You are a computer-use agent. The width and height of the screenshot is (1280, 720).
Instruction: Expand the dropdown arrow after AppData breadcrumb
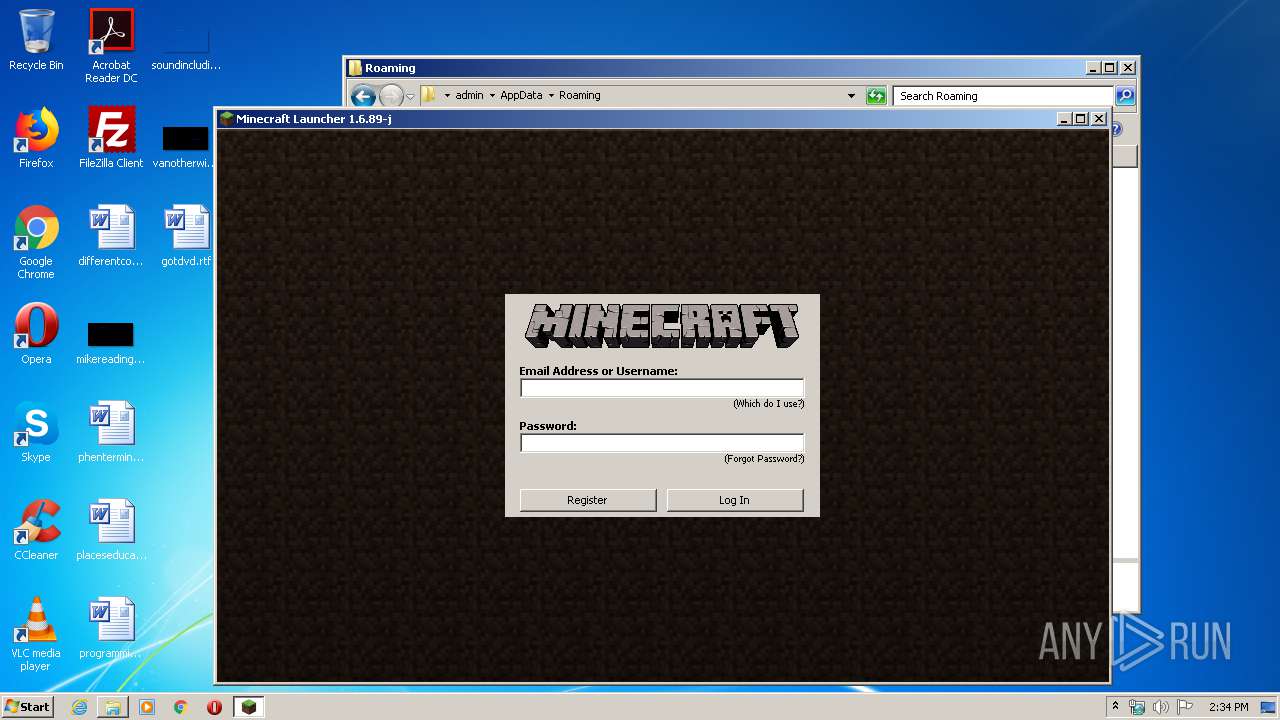(551, 96)
